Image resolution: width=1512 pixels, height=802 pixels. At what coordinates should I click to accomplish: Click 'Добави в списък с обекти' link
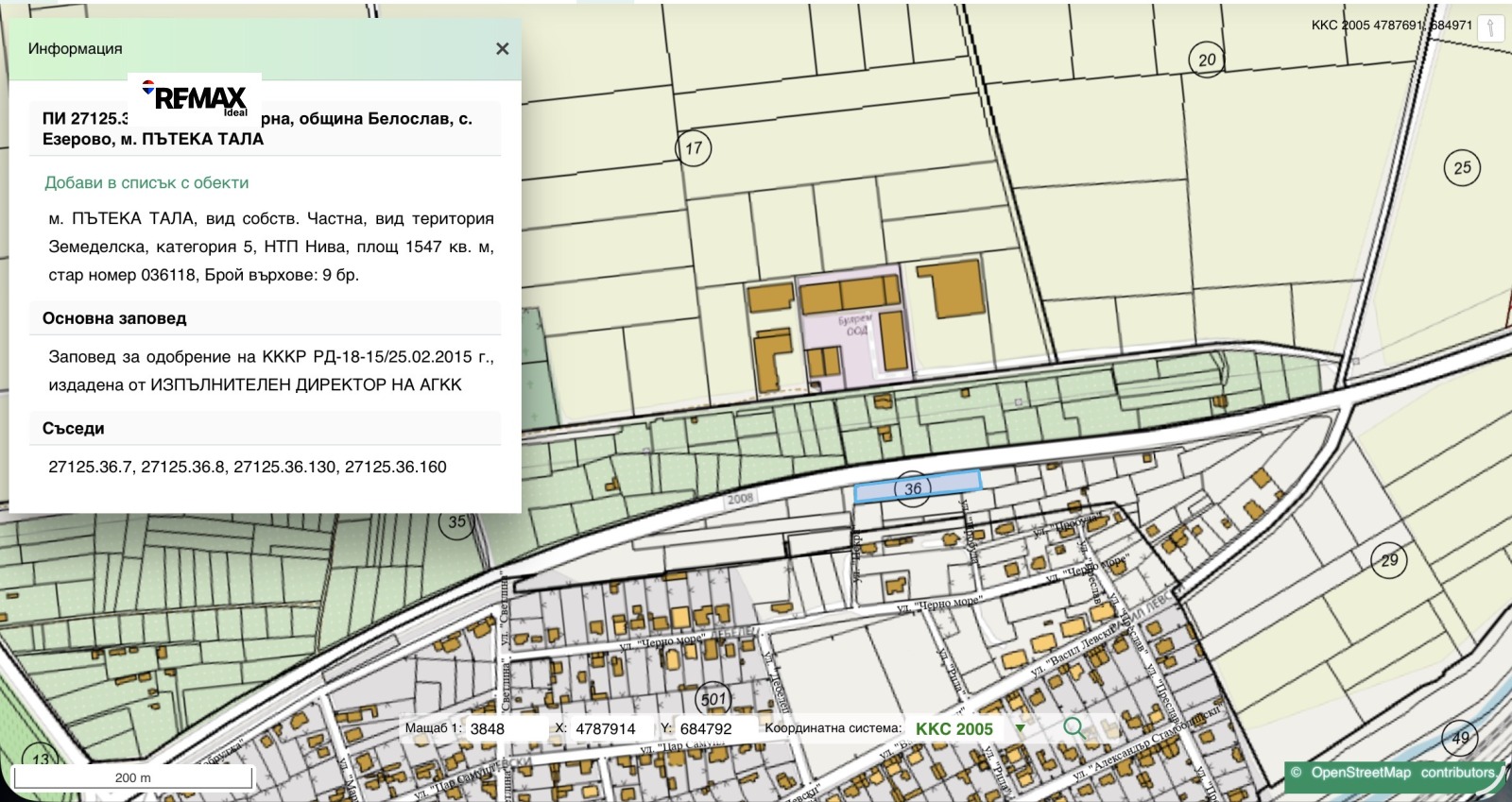click(x=146, y=182)
